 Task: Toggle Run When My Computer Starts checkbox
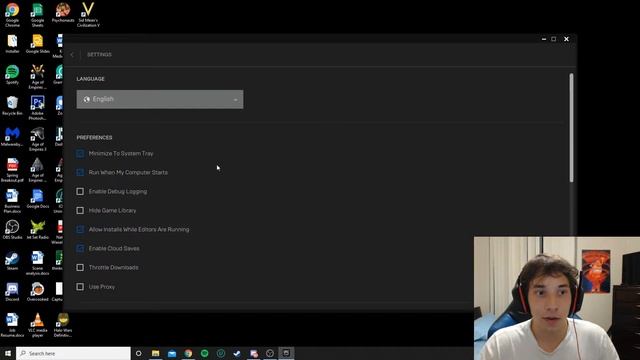[x=80, y=172]
